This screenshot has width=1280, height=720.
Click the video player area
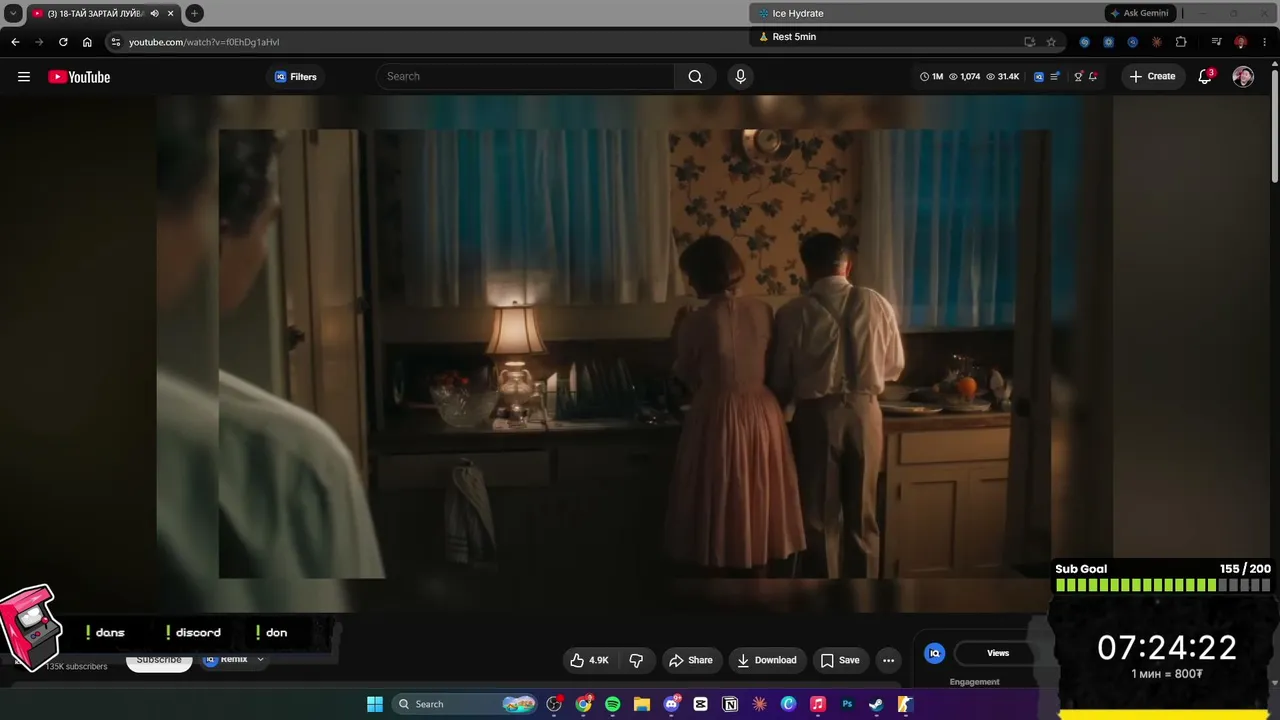(x=634, y=353)
